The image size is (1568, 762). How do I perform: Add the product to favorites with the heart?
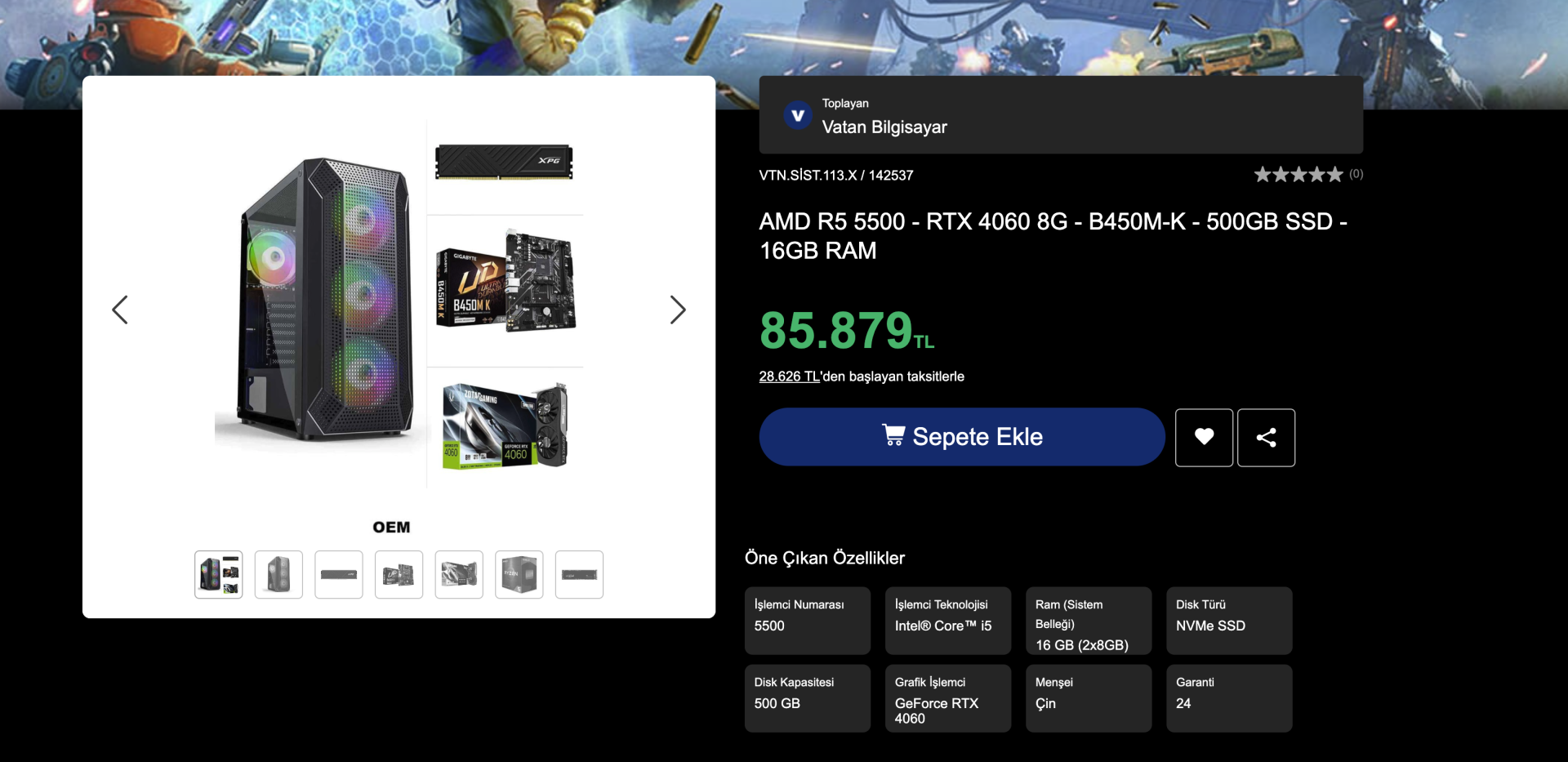coord(1204,437)
